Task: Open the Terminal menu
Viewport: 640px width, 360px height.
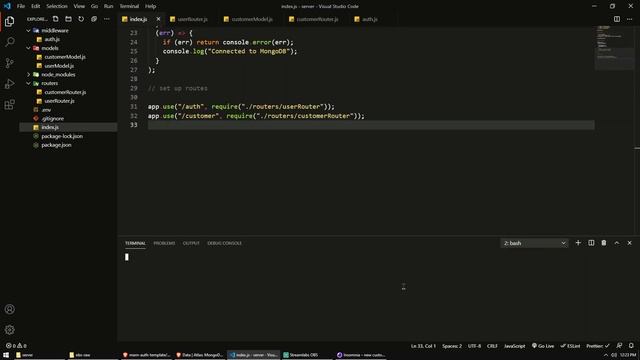Action: tap(129, 6)
